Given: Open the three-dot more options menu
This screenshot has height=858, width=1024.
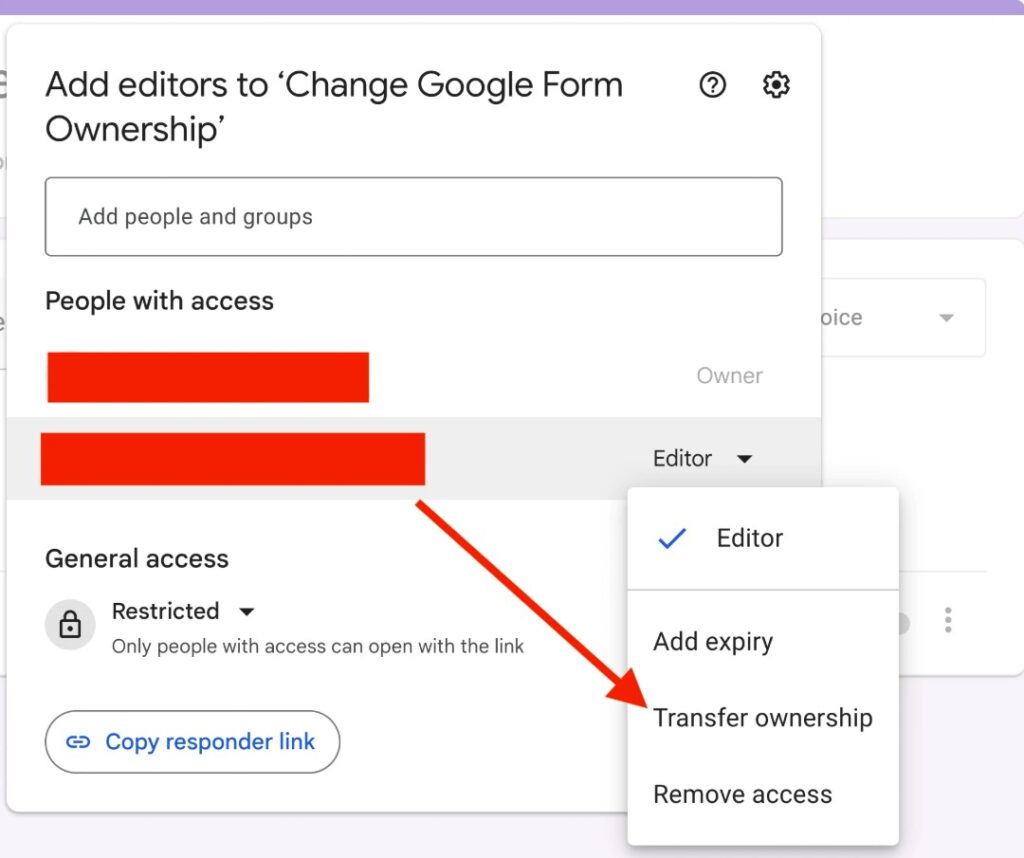Looking at the screenshot, I should [x=947, y=620].
